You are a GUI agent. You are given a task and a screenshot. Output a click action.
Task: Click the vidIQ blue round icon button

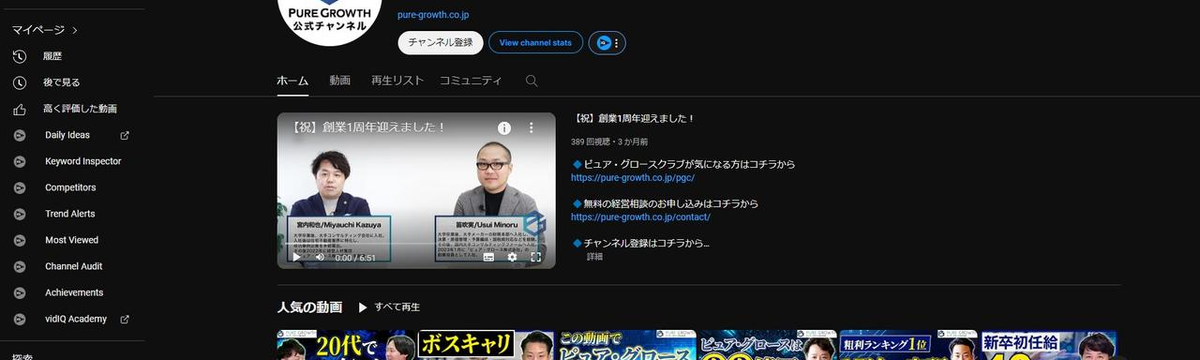coord(603,43)
